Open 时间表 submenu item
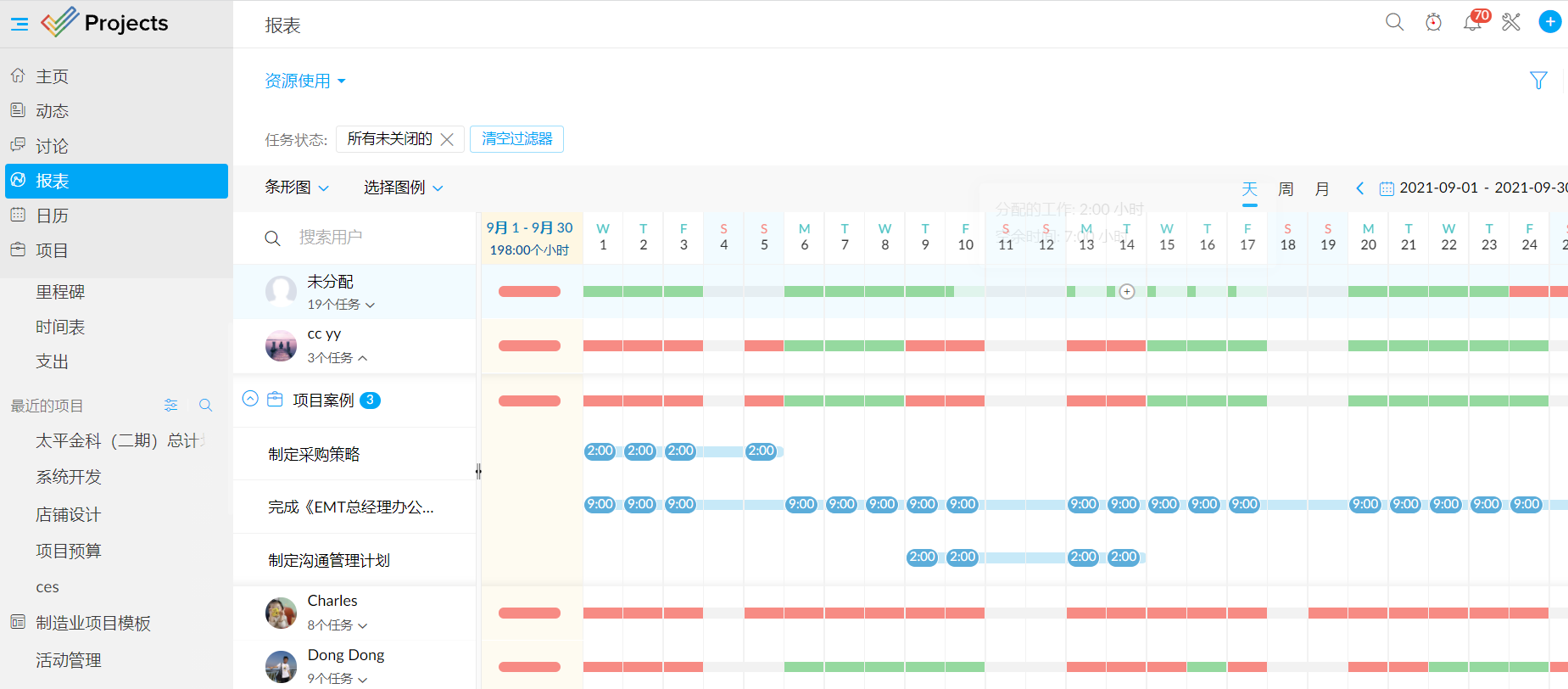1568x689 pixels. (60, 327)
